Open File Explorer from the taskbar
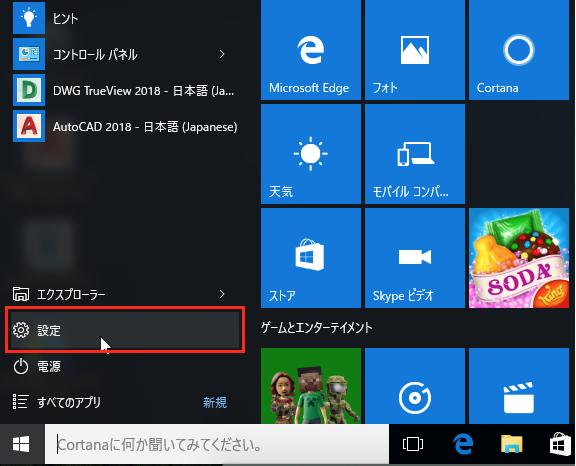This screenshot has width=576, height=466. coord(512,444)
